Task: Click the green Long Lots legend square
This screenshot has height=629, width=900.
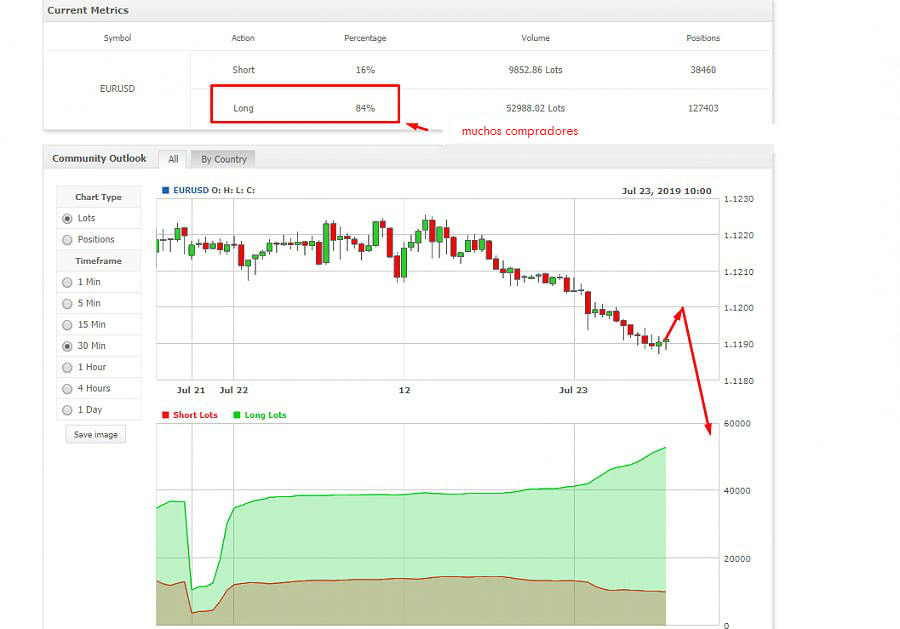Action: coord(236,415)
